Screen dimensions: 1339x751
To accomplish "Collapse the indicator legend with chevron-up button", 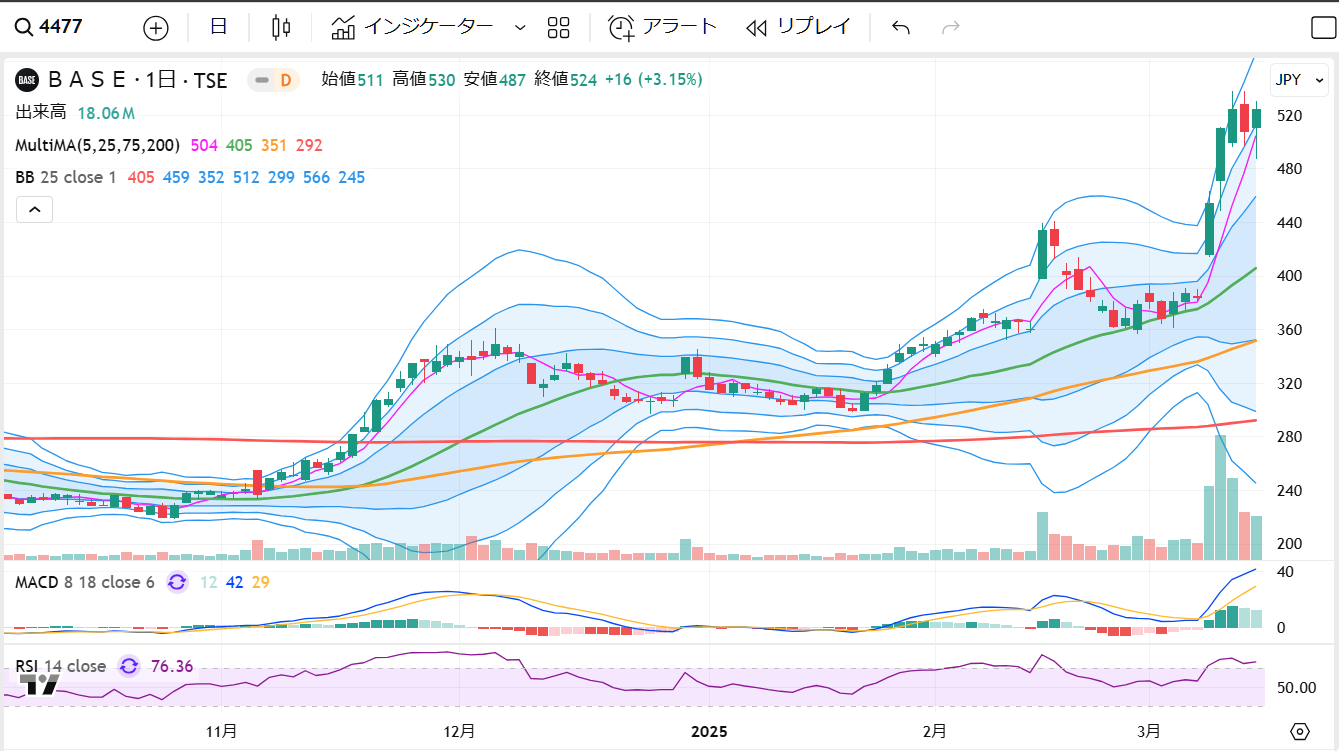I will pos(34,210).
